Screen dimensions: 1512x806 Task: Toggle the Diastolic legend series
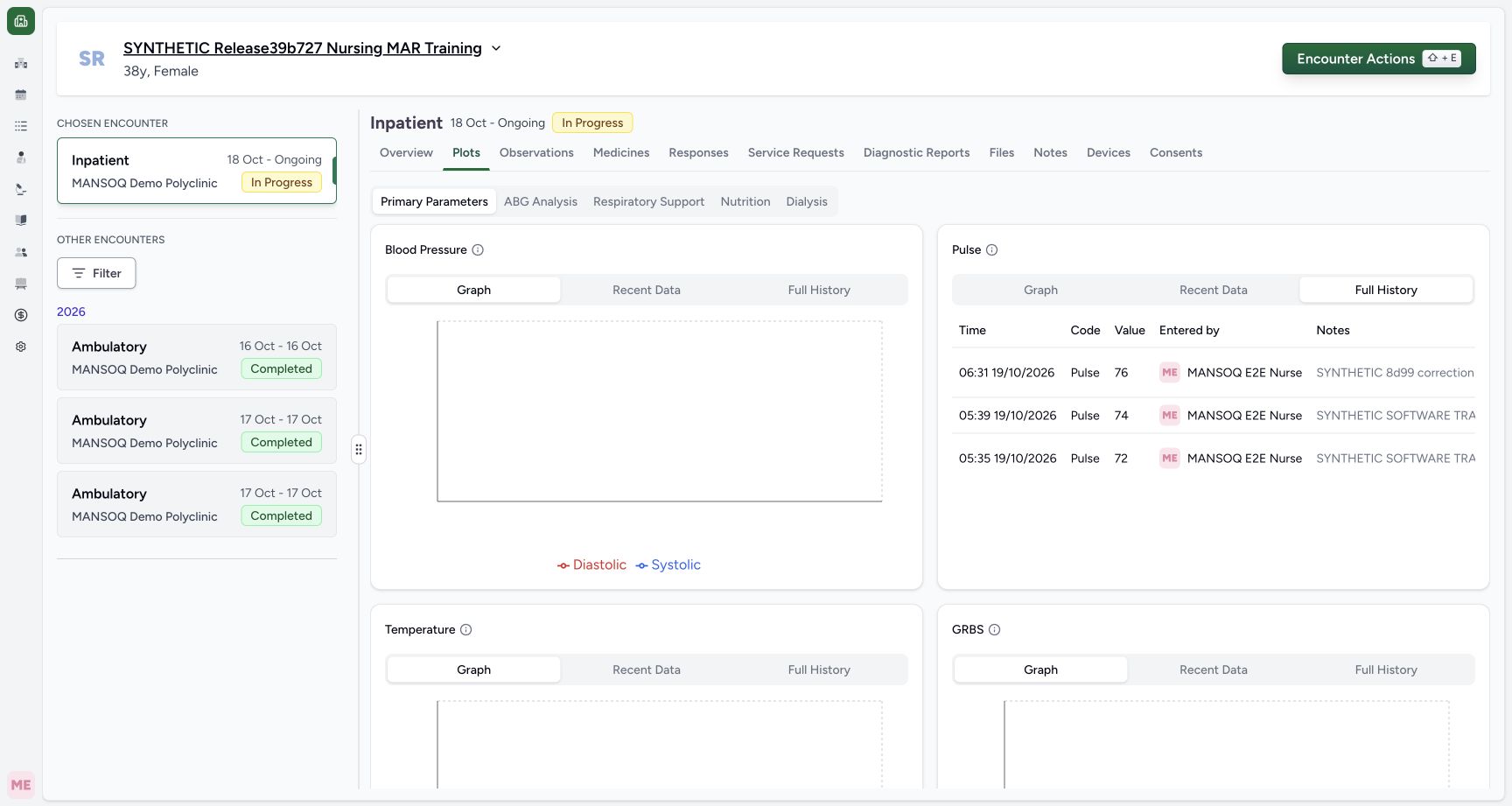pyautogui.click(x=591, y=565)
